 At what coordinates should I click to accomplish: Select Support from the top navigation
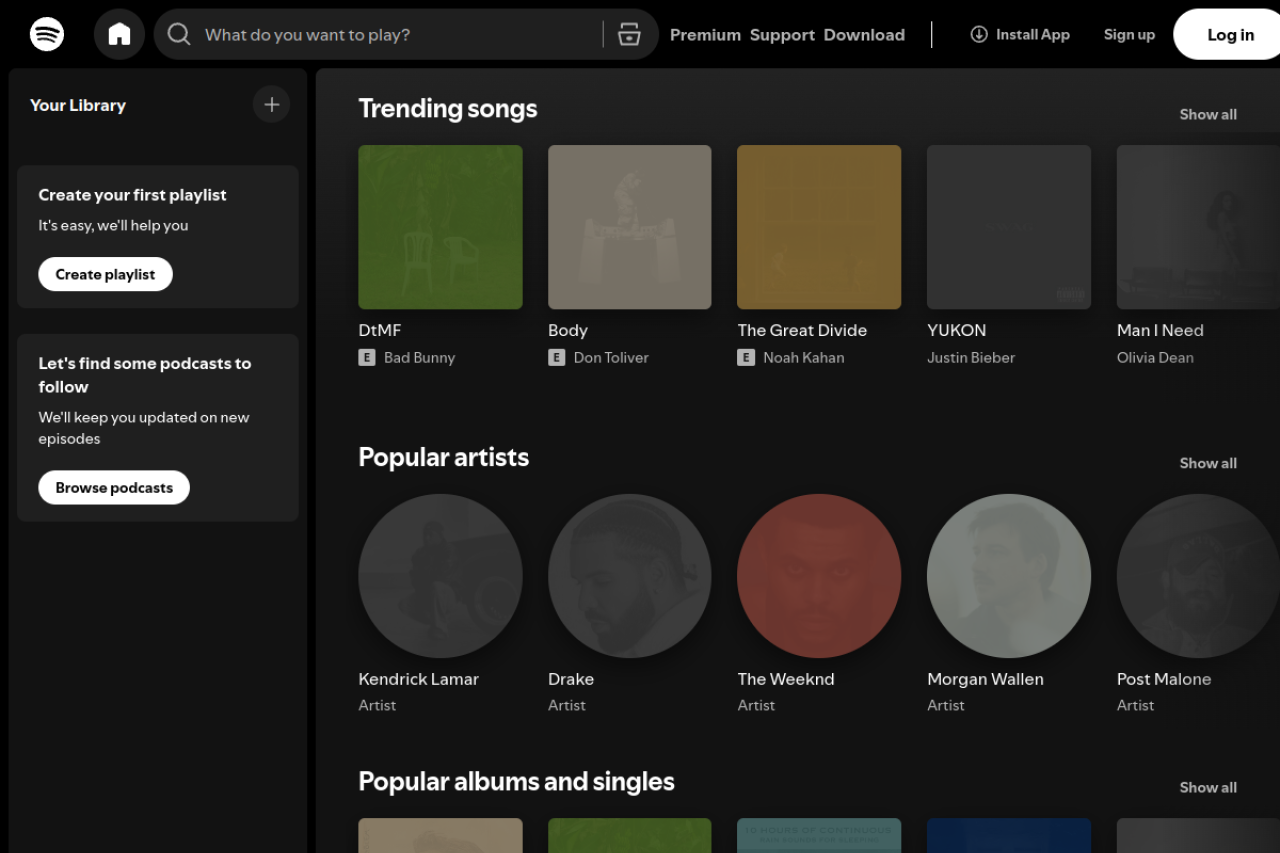pos(782,34)
